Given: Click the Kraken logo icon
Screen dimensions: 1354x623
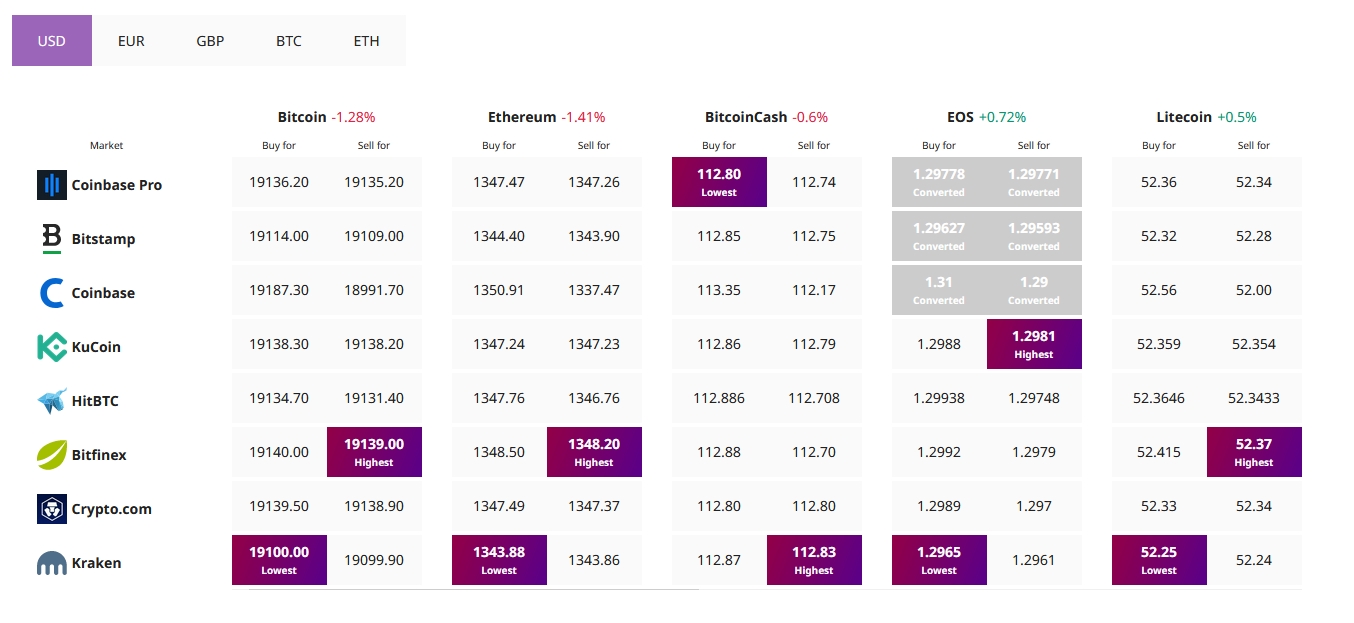Looking at the screenshot, I should (x=52, y=564).
